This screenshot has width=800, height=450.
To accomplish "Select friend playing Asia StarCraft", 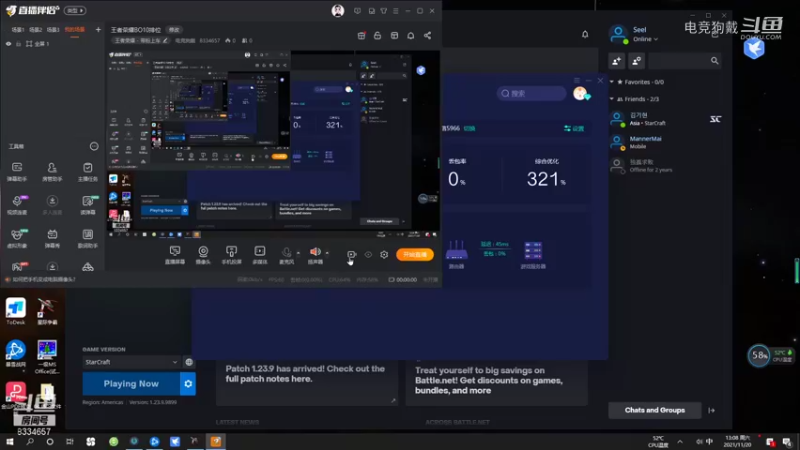I will pyautogui.click(x=665, y=119).
